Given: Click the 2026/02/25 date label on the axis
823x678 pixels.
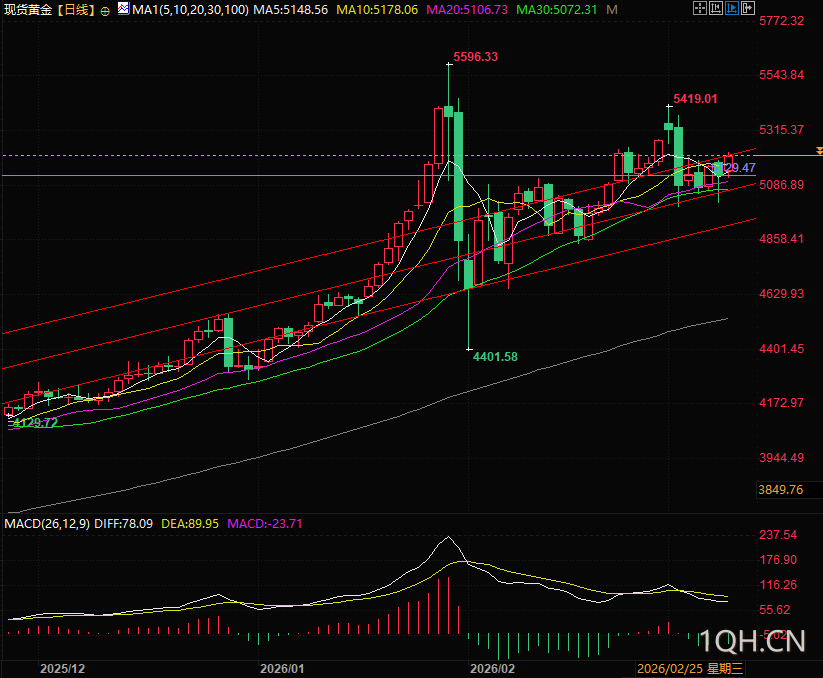Looking at the screenshot, I should pos(671,667).
